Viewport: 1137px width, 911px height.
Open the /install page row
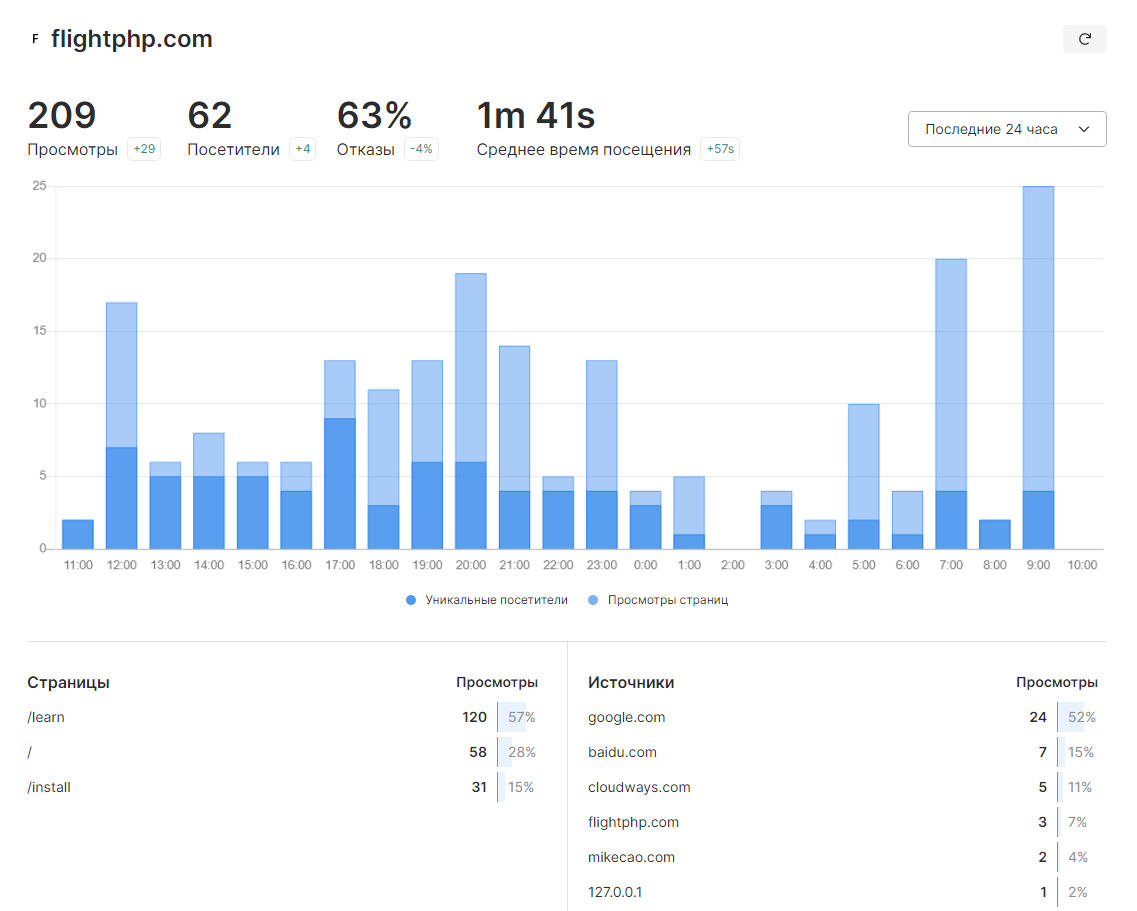283,787
